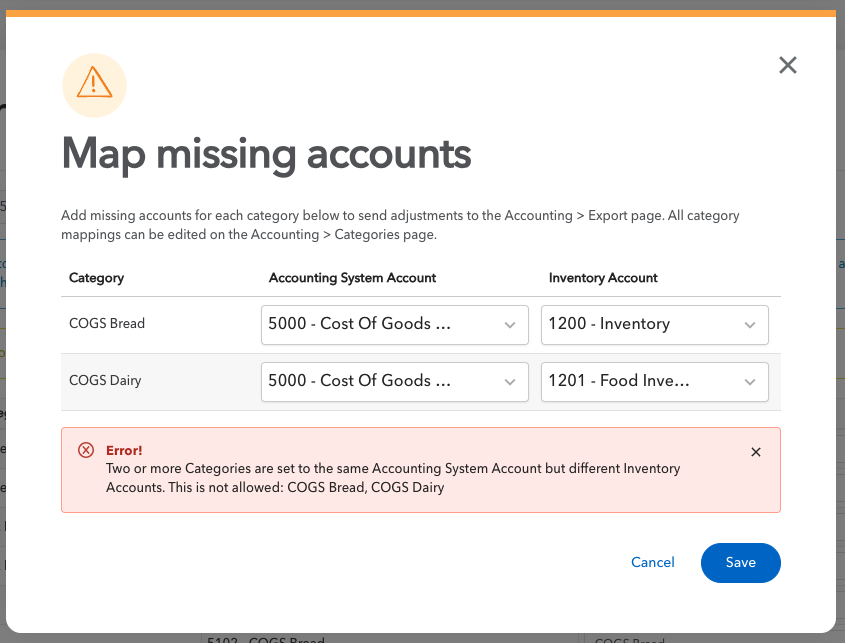This screenshot has width=845, height=643.
Task: Click the Accounting System Account column header
Action: (352, 278)
